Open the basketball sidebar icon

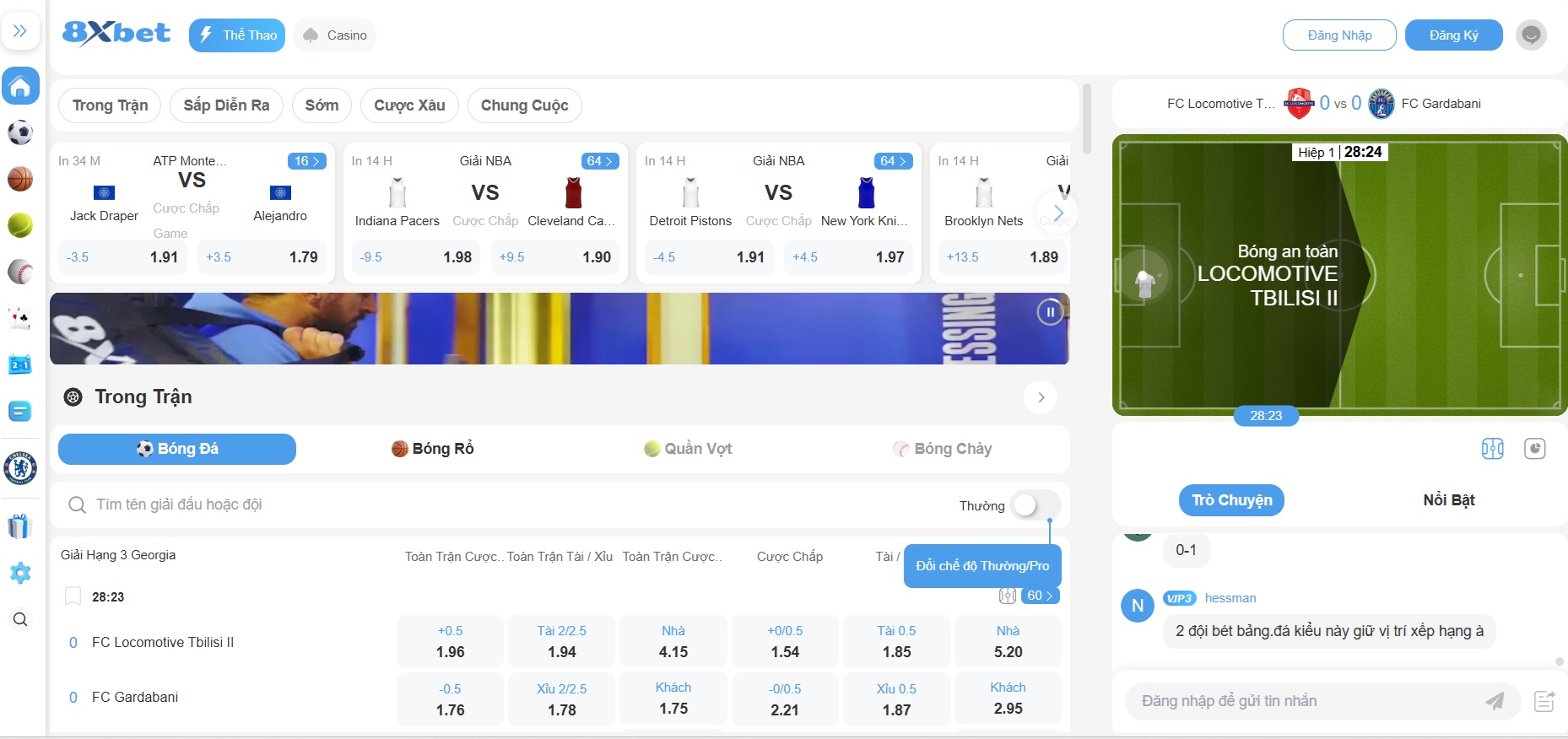point(20,179)
